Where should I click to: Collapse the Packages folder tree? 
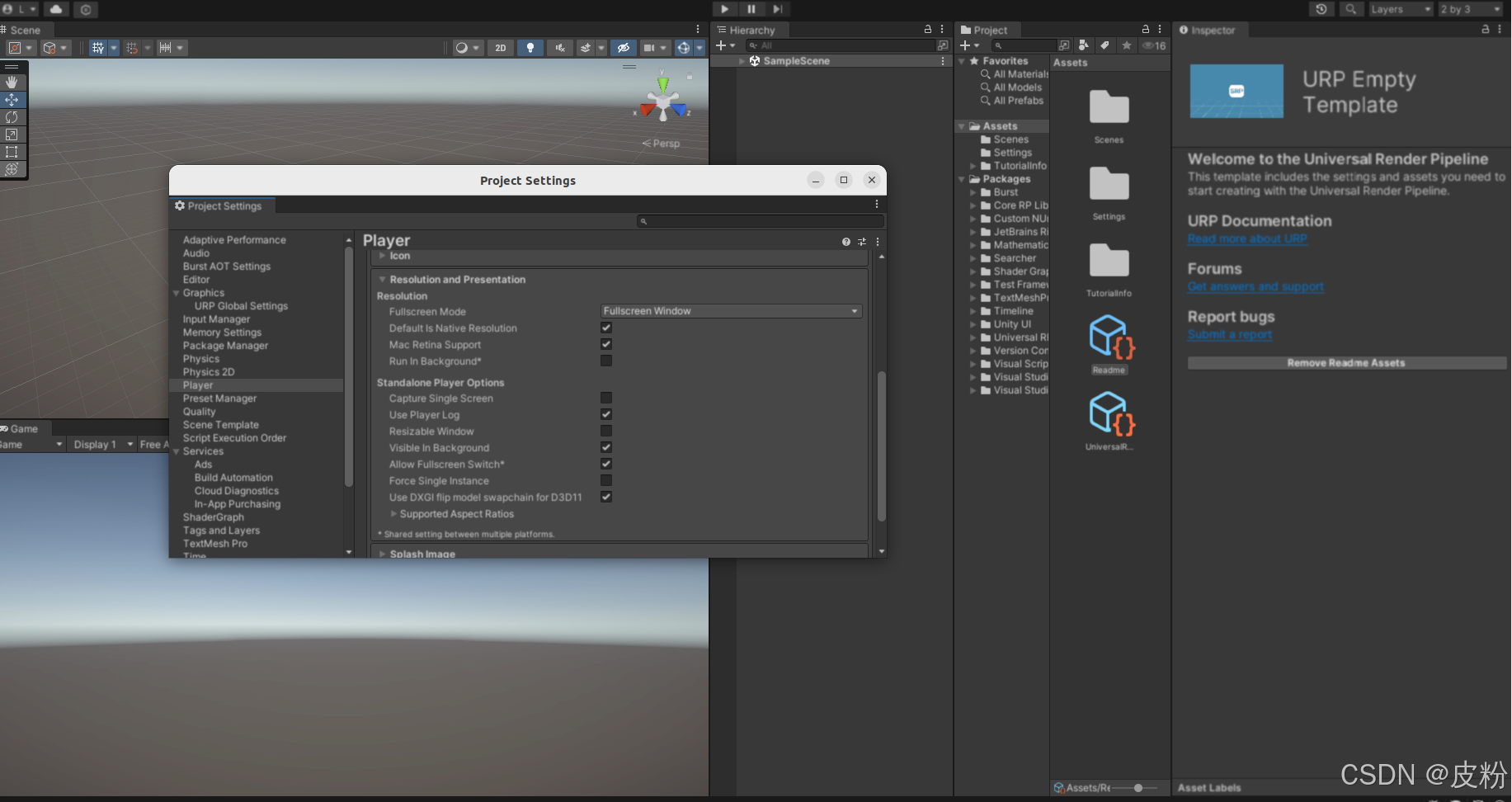pyautogui.click(x=962, y=179)
